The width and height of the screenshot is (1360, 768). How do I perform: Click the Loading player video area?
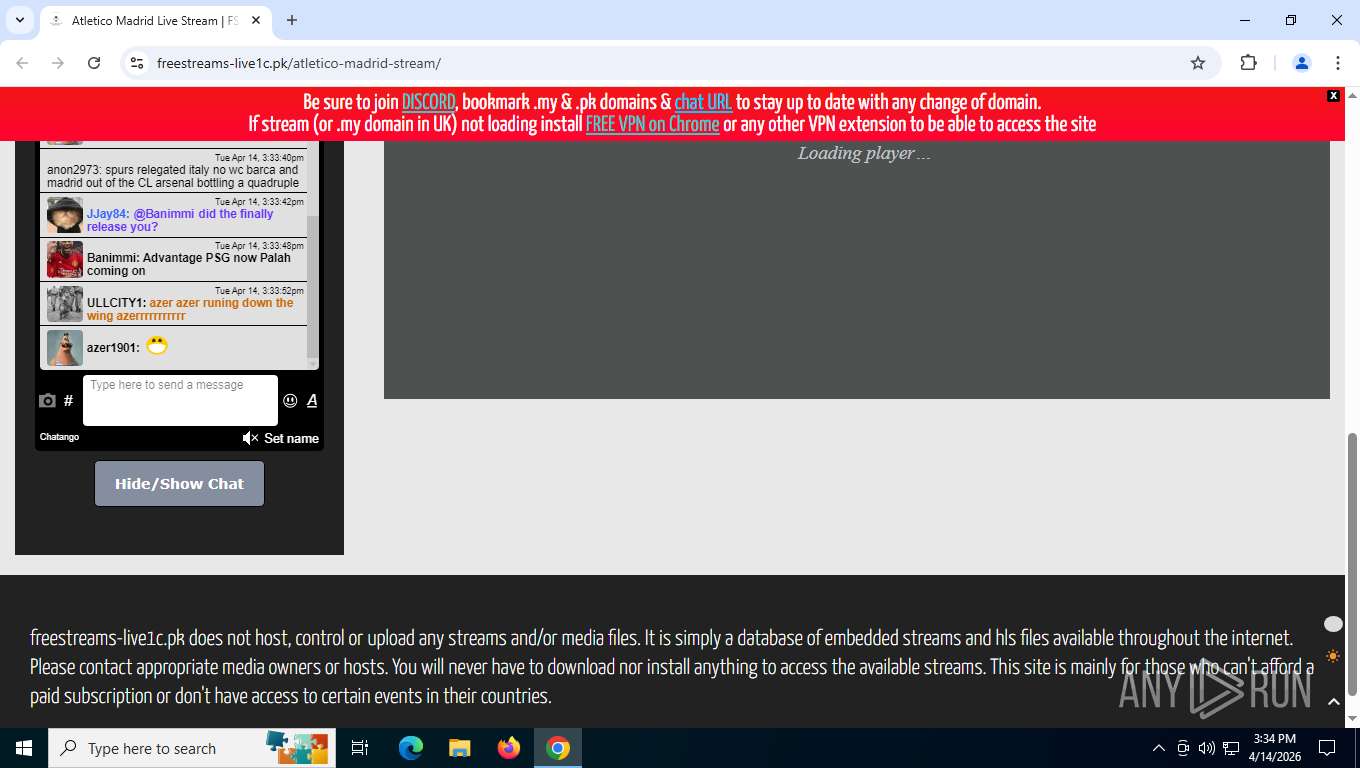pos(857,270)
